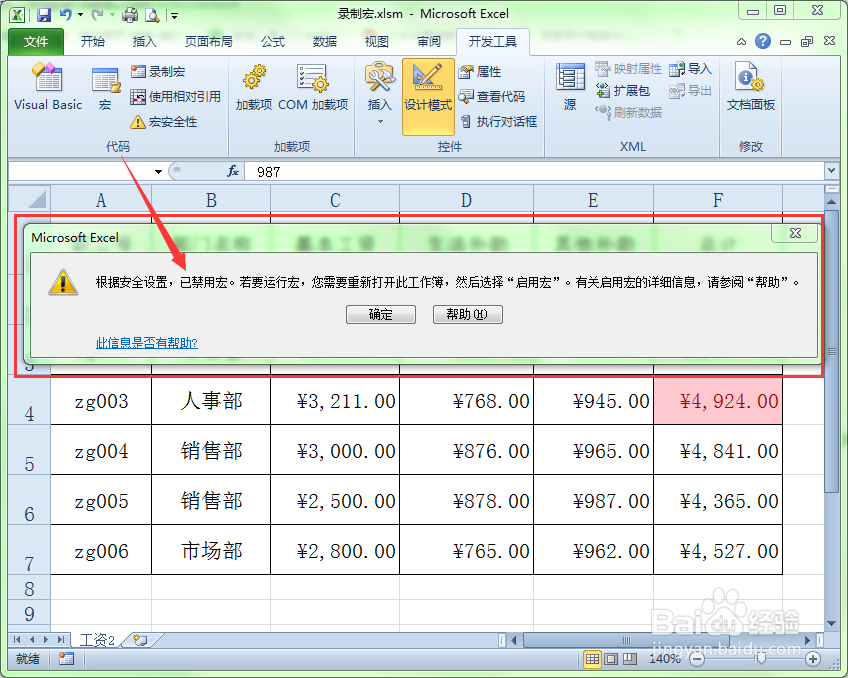Click the macro record icon in status bar
Image resolution: width=848 pixels, height=678 pixels.
[x=67, y=659]
